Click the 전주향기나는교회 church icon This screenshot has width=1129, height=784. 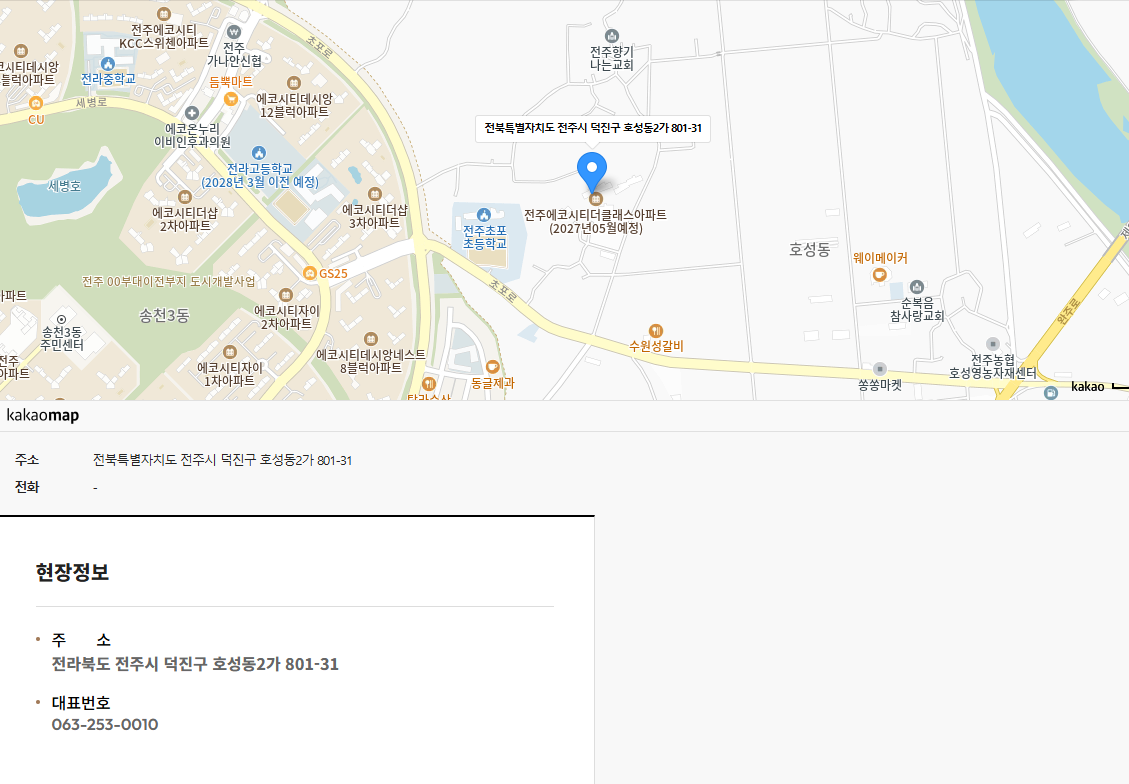pyautogui.click(x=611, y=36)
